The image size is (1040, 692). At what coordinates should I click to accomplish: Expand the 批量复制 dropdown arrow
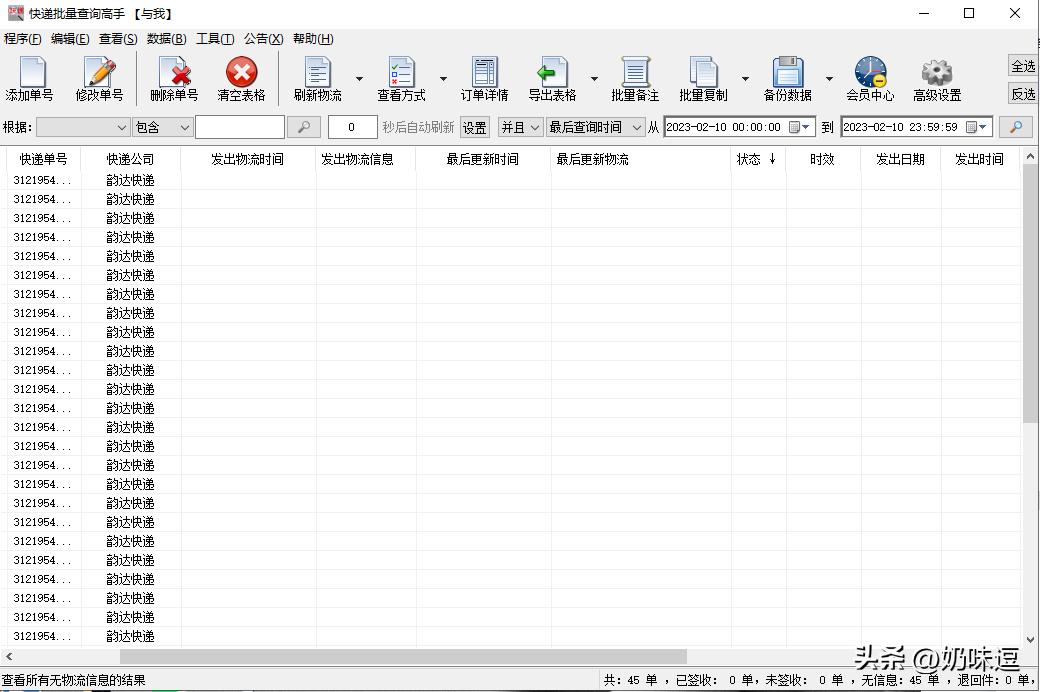pyautogui.click(x=746, y=78)
